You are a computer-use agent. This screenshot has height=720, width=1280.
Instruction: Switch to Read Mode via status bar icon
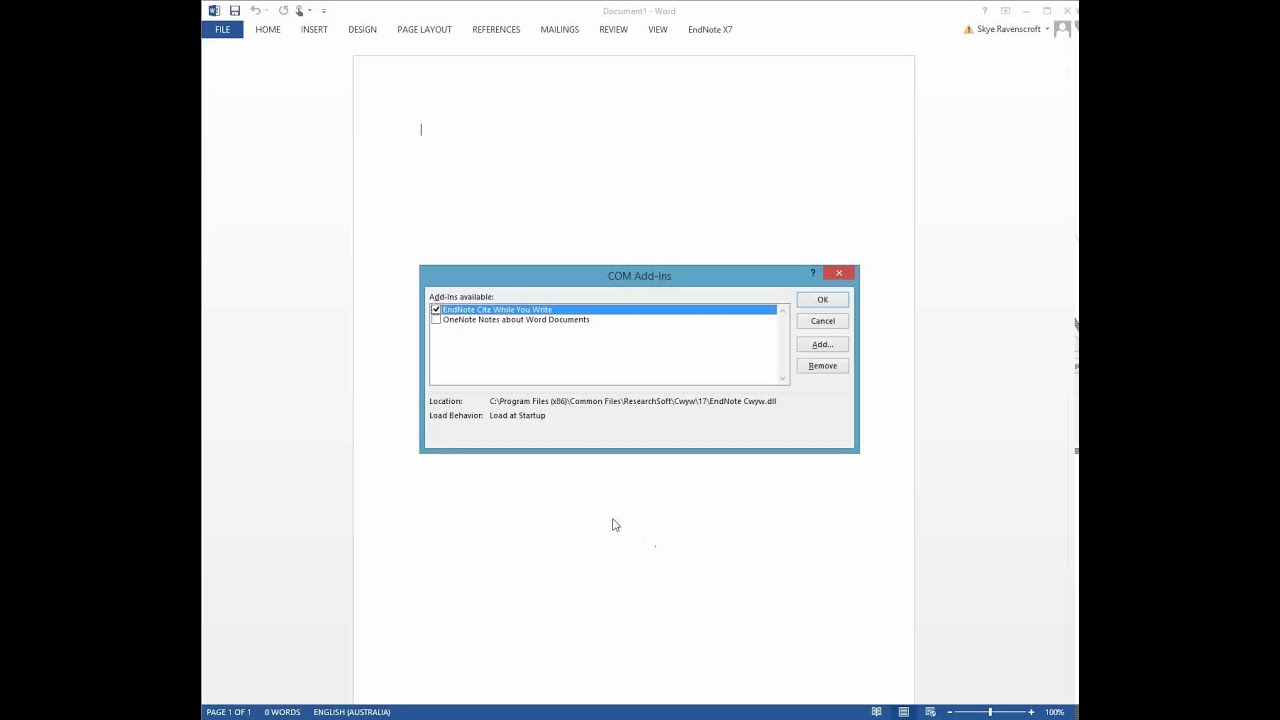[876, 711]
